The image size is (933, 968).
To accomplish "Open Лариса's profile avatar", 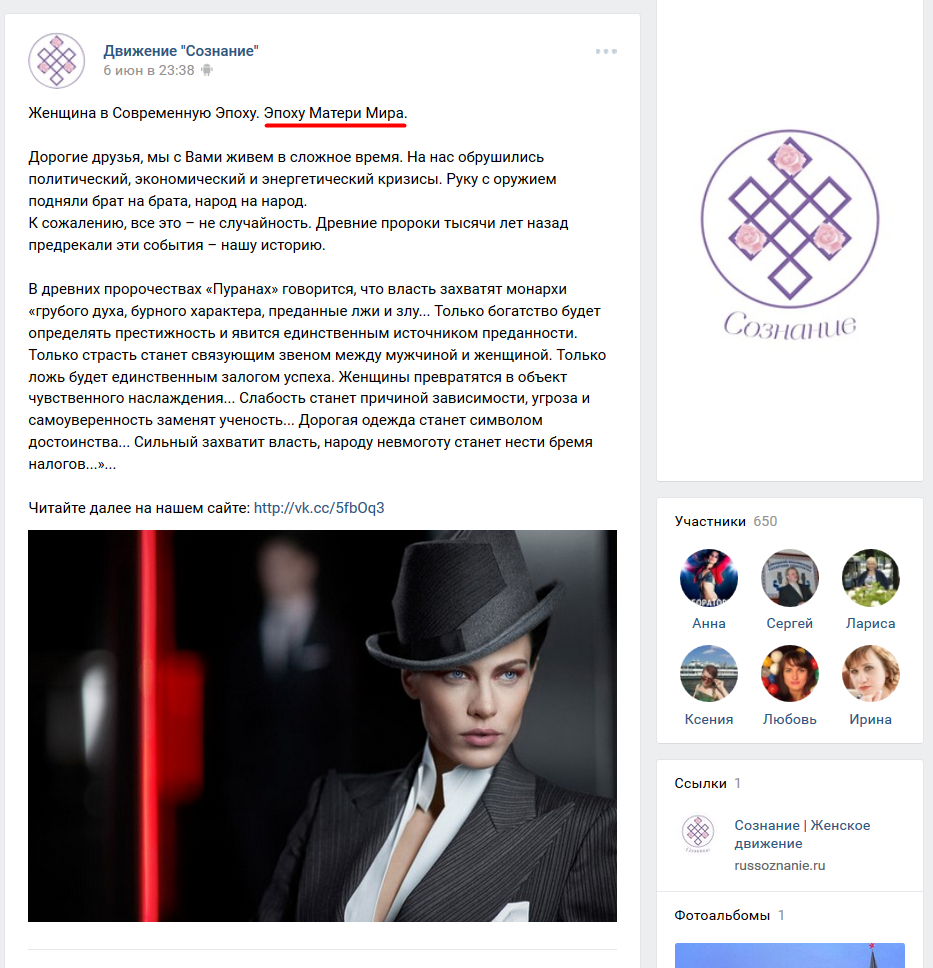I will (x=871, y=578).
